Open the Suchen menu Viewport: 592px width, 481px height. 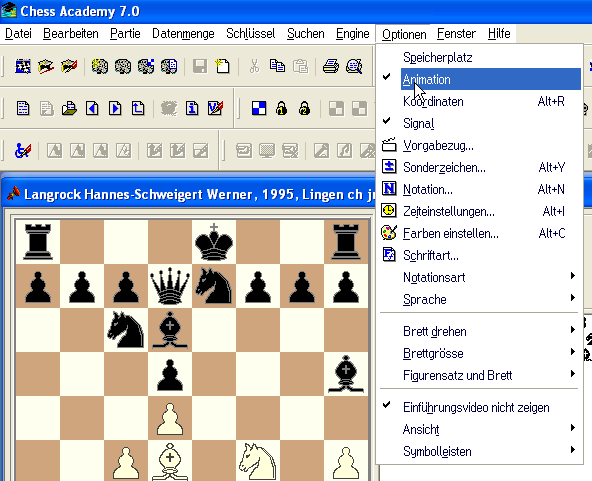coord(305,34)
